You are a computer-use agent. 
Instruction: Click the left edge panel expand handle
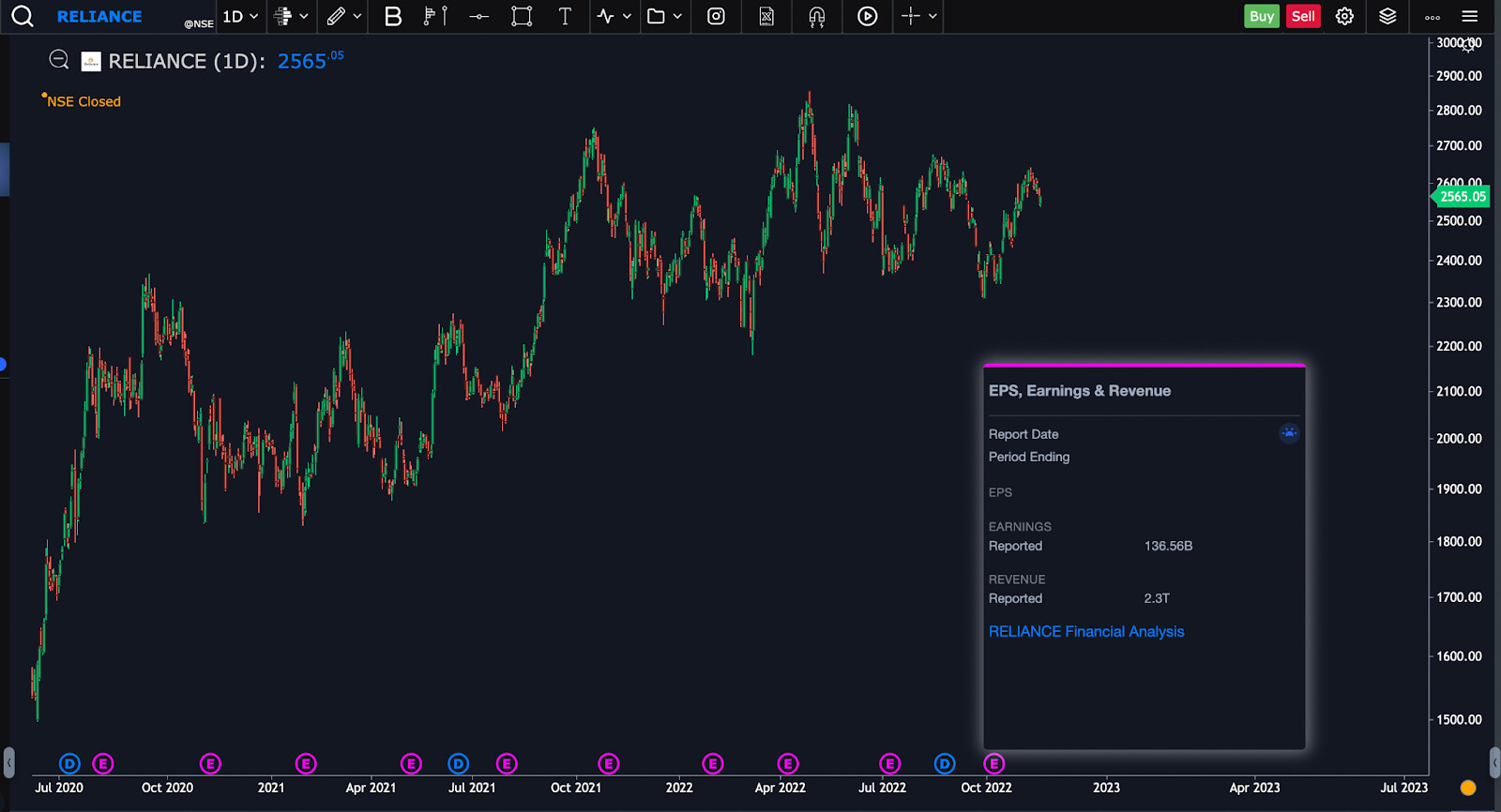point(8,762)
